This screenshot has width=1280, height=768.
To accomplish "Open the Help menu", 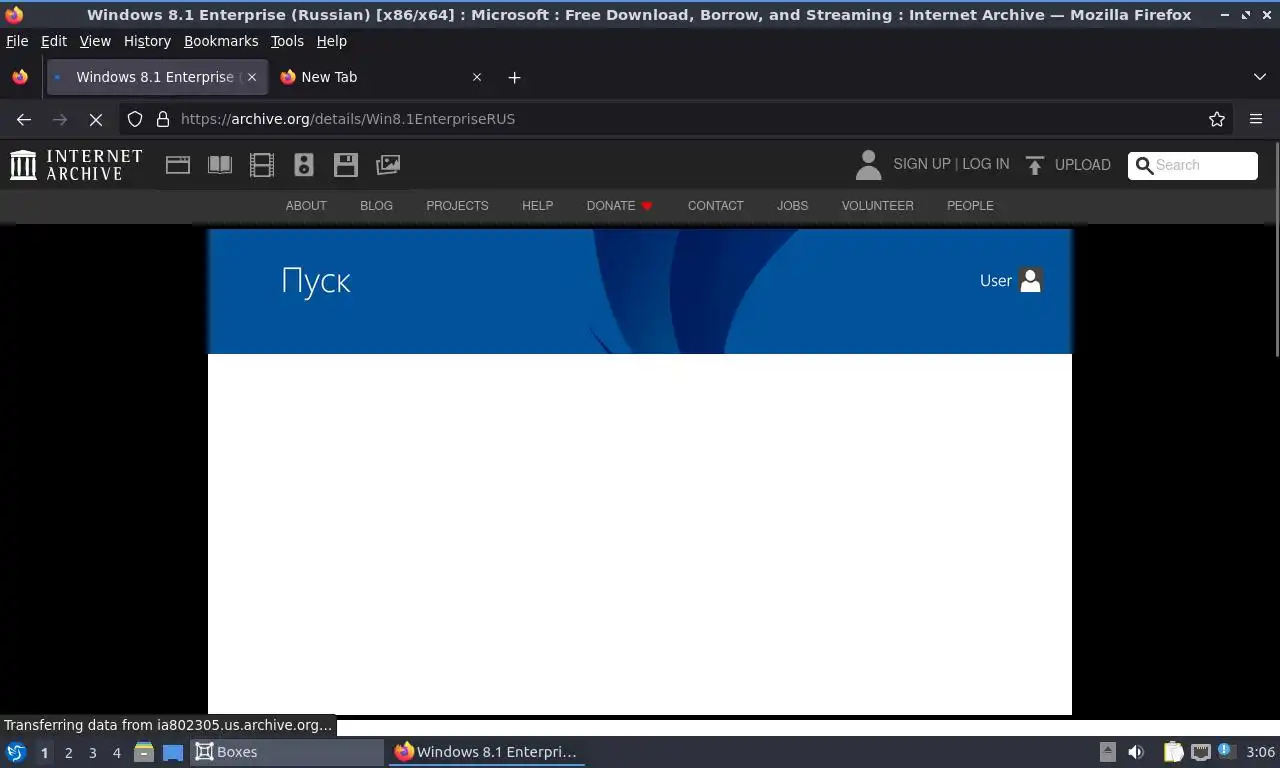I will click(x=331, y=41).
